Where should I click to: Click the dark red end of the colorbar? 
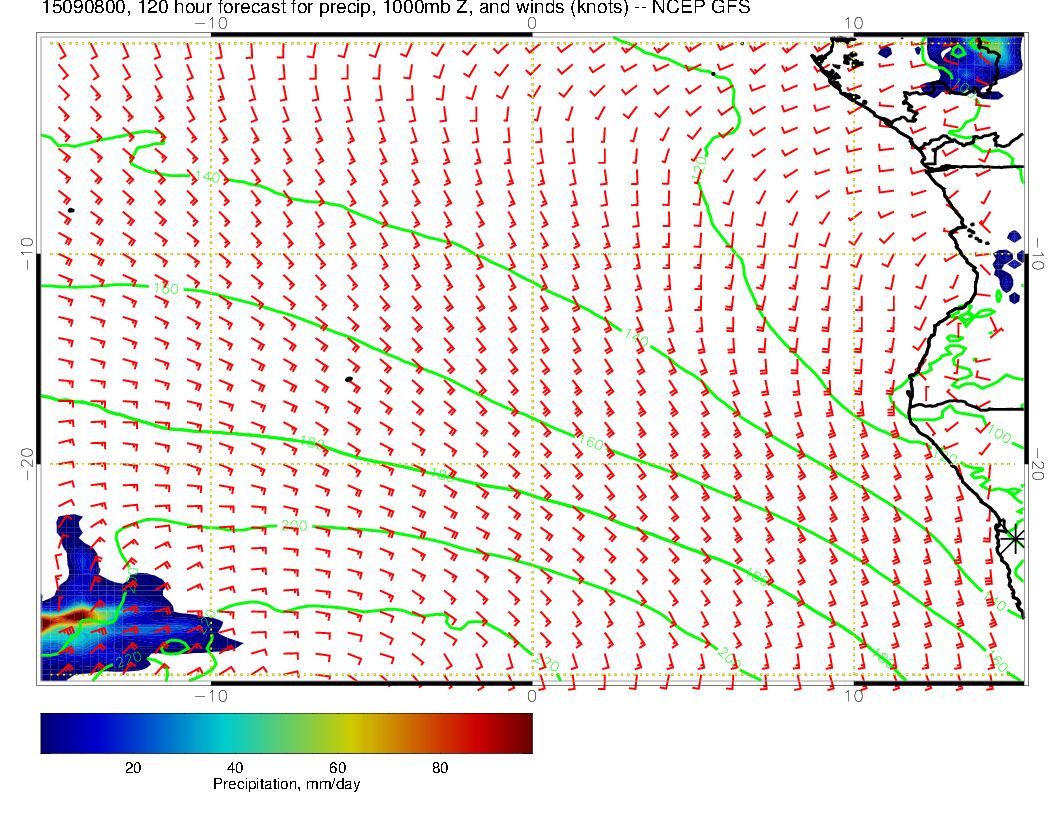[520, 732]
